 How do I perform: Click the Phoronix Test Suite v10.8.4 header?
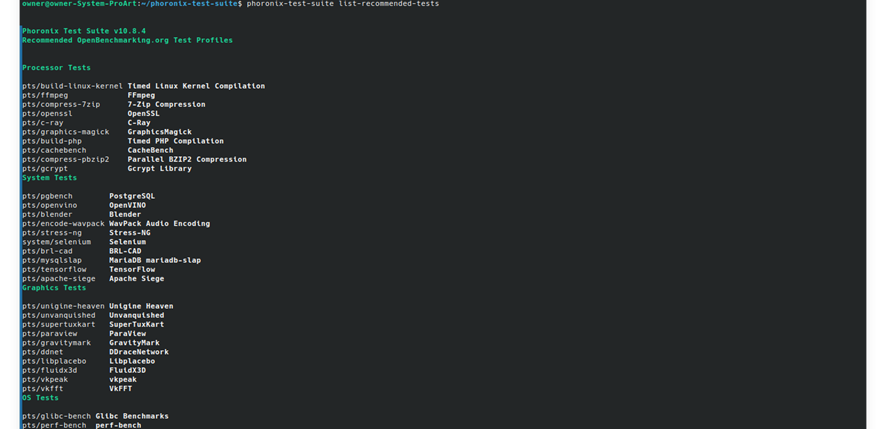coord(84,31)
